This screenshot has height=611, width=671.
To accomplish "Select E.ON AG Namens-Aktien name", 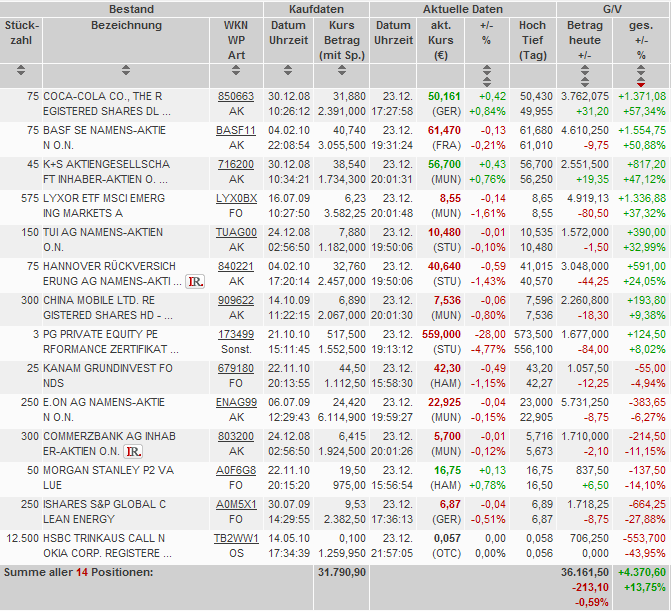I will [x=104, y=410].
